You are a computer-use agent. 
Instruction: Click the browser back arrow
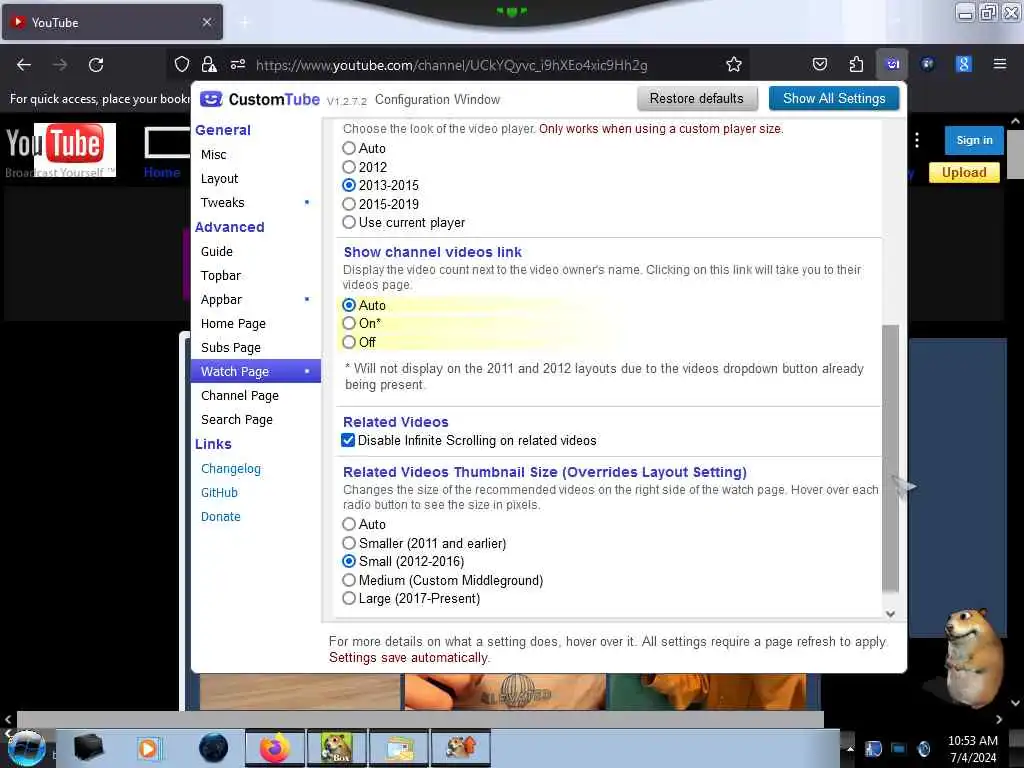tap(24, 65)
